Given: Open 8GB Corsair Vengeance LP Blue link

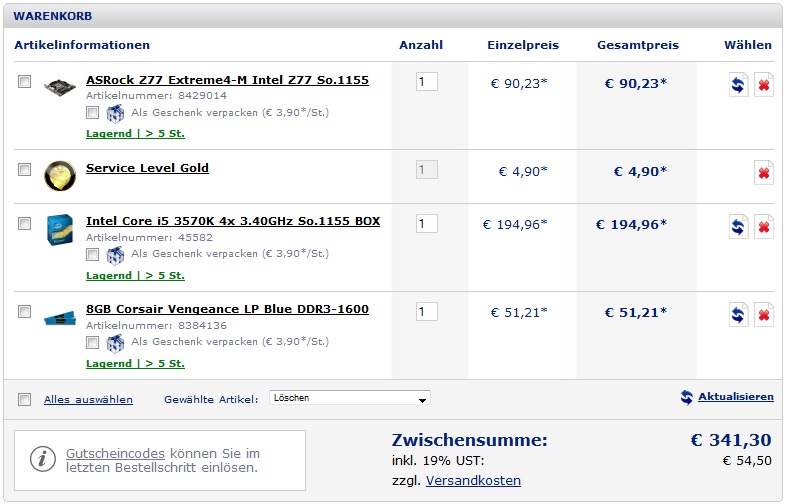Looking at the screenshot, I should point(227,309).
